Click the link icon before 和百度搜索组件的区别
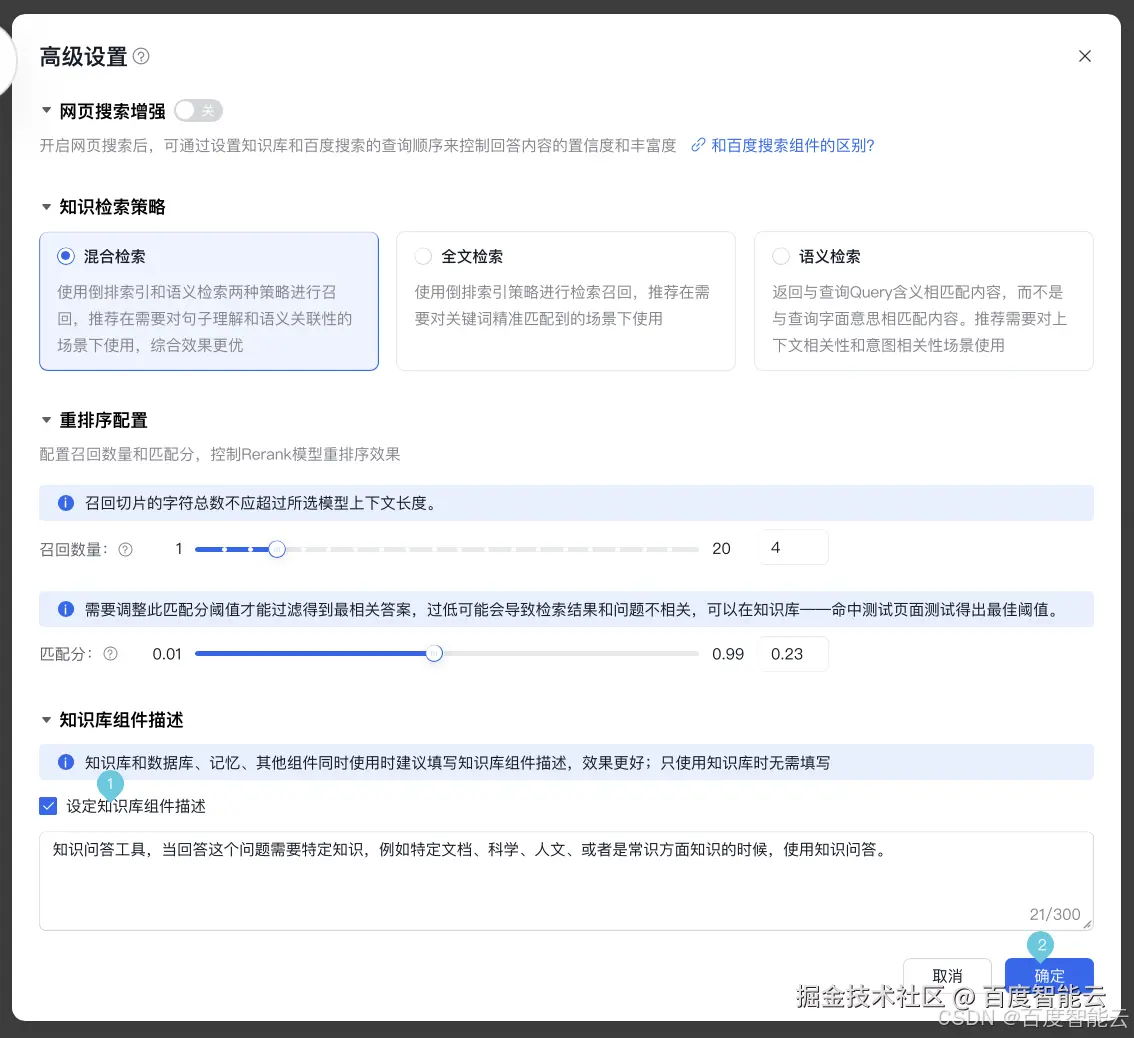Viewport: 1134px width, 1038px height. (x=698, y=145)
